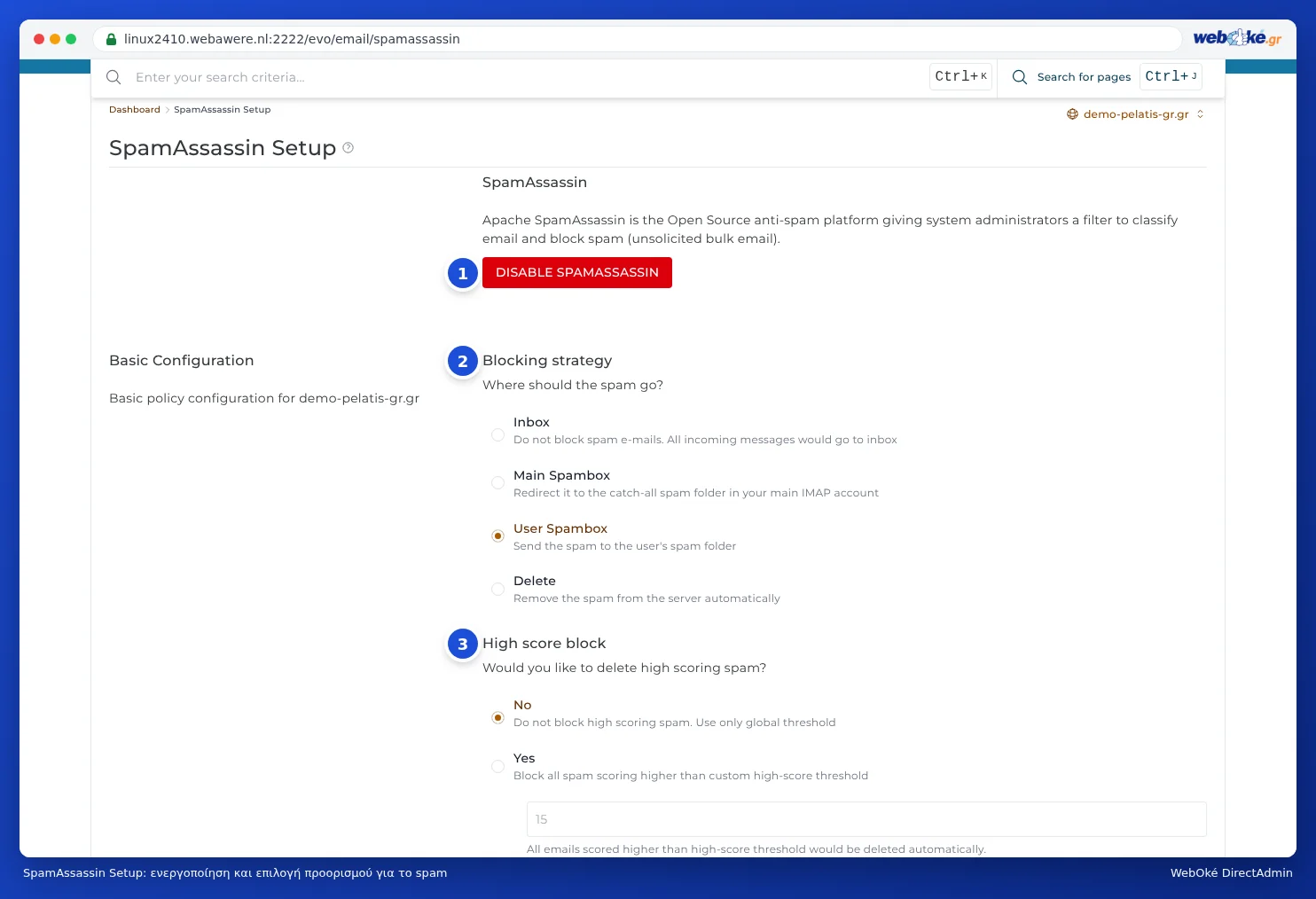
Task: Click the 'SpamAssassin' section heading above description
Action: click(x=535, y=183)
